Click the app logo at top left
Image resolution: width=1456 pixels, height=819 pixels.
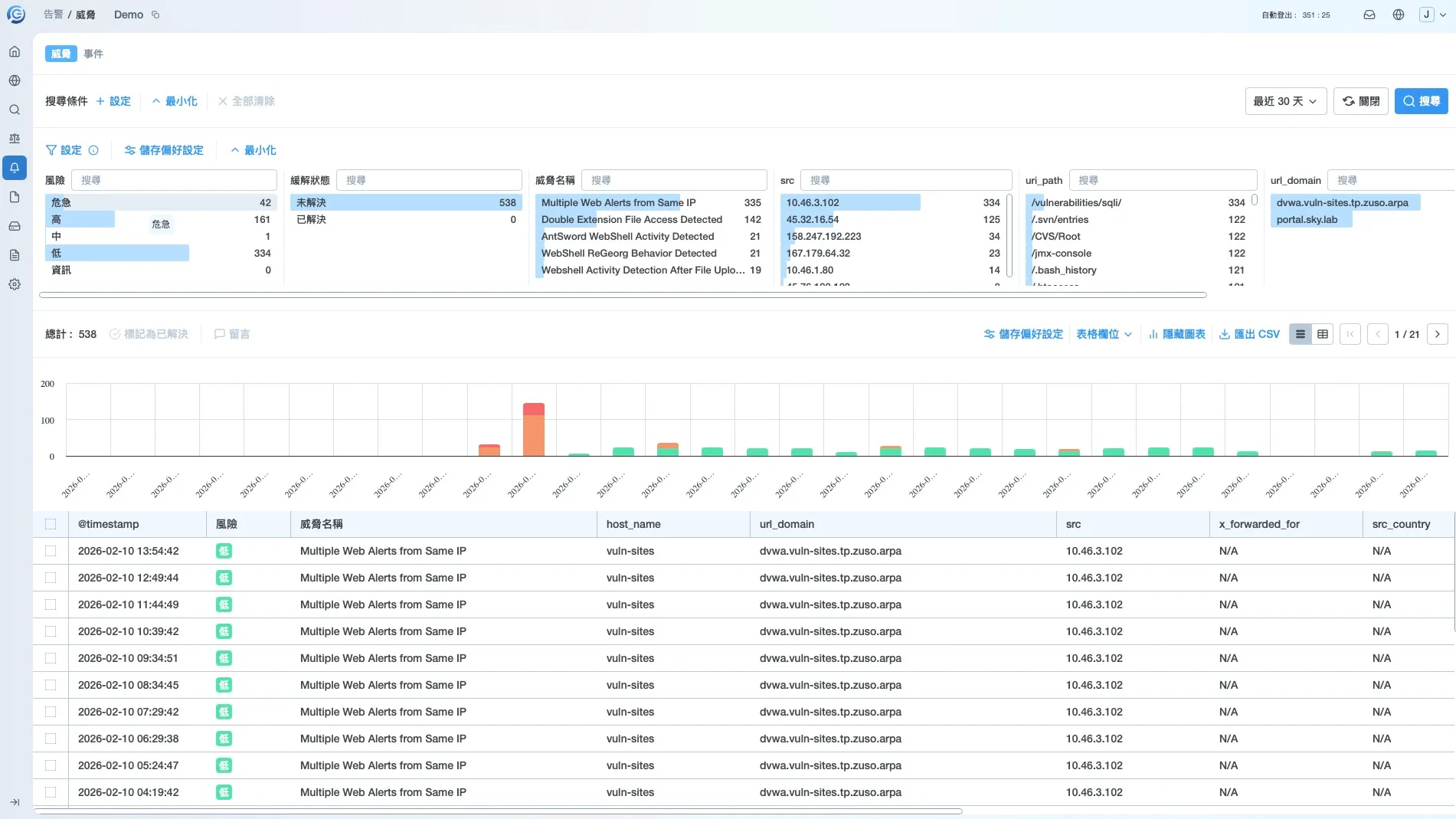point(15,15)
